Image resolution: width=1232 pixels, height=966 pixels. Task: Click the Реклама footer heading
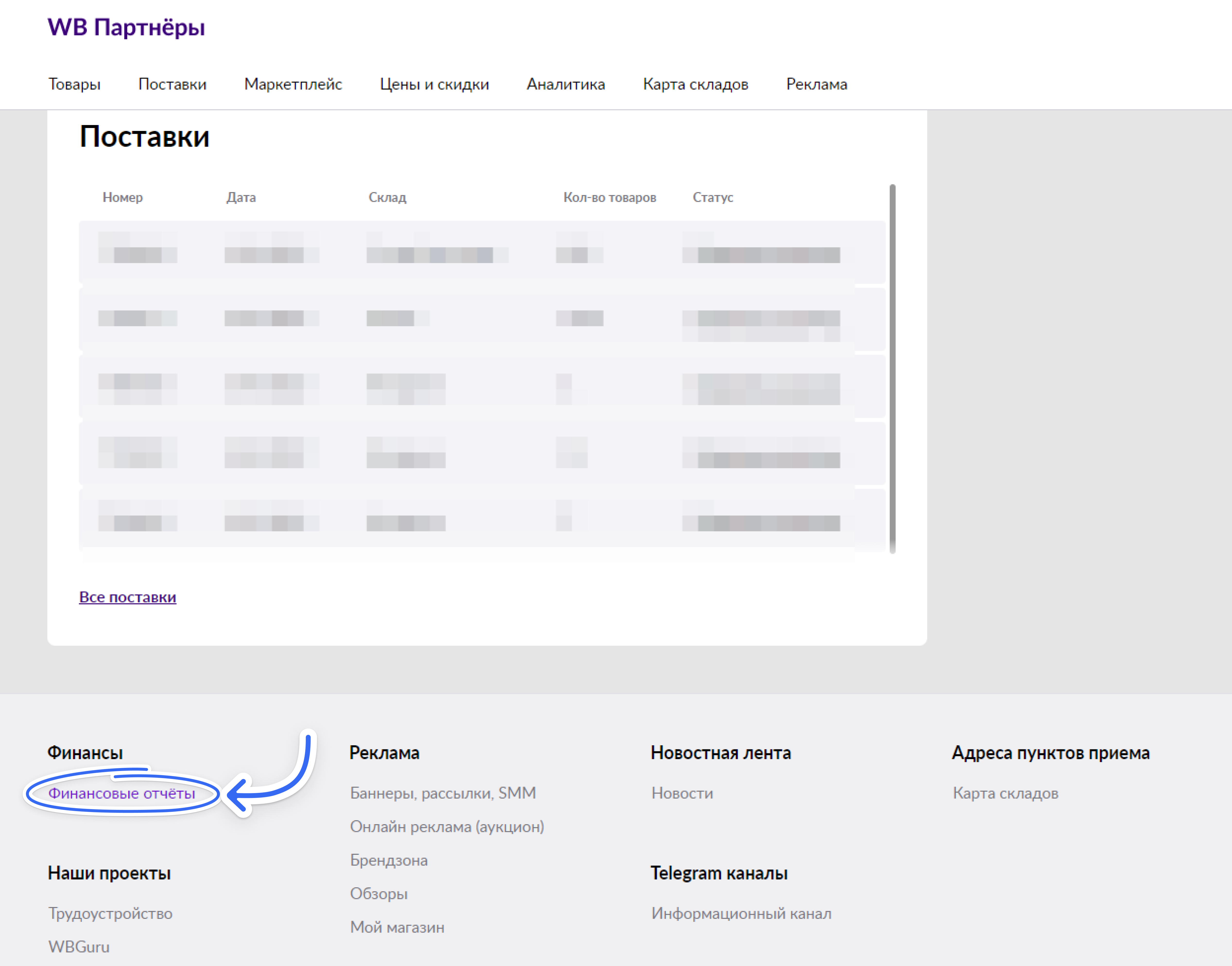click(x=385, y=753)
